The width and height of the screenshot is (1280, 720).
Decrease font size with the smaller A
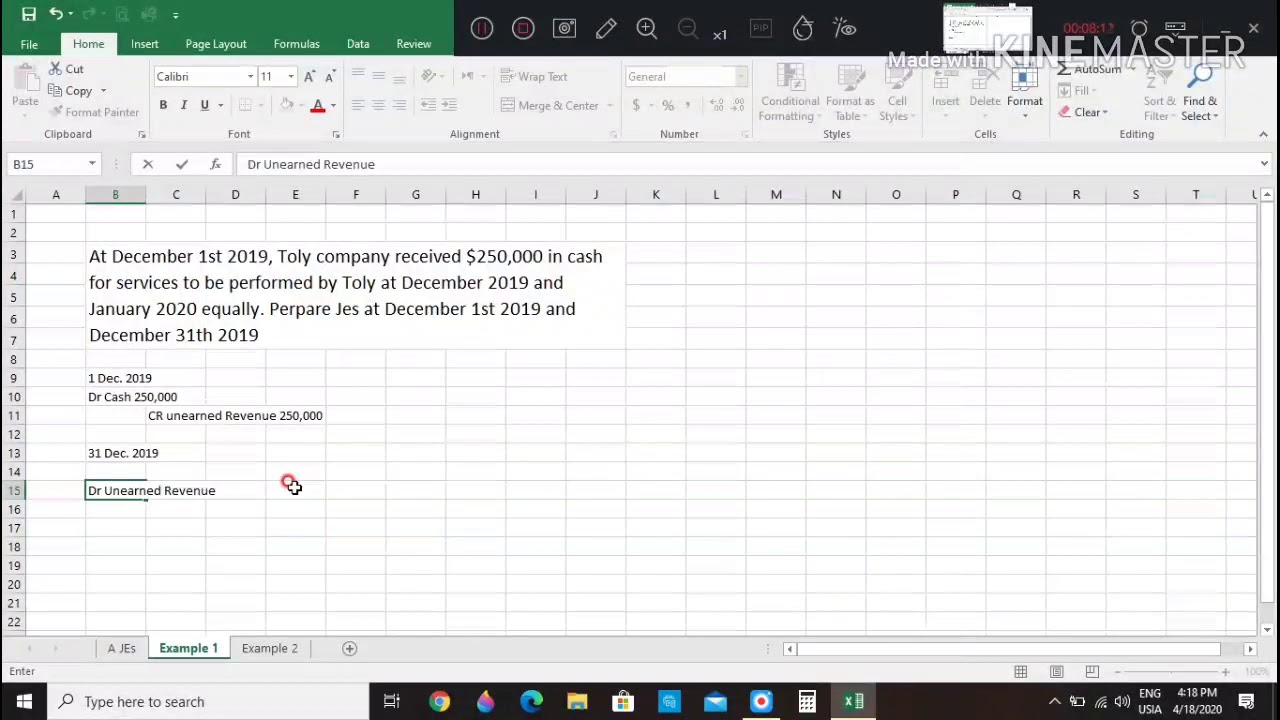coord(329,77)
